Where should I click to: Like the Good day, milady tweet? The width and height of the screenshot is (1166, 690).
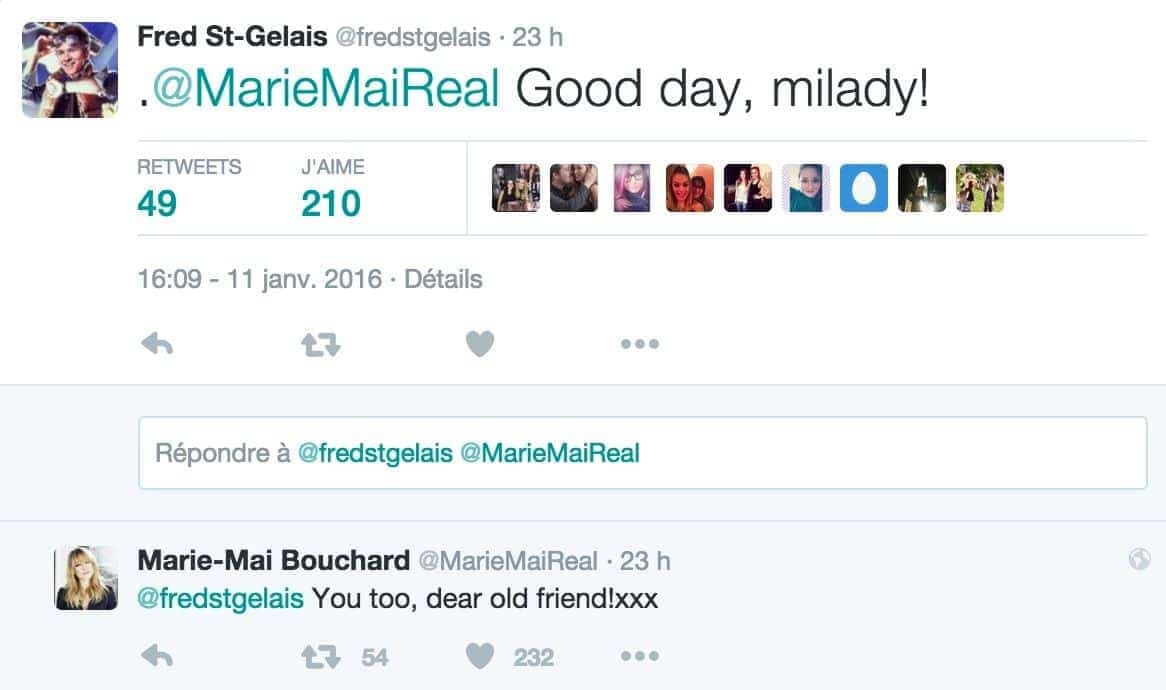pos(480,345)
